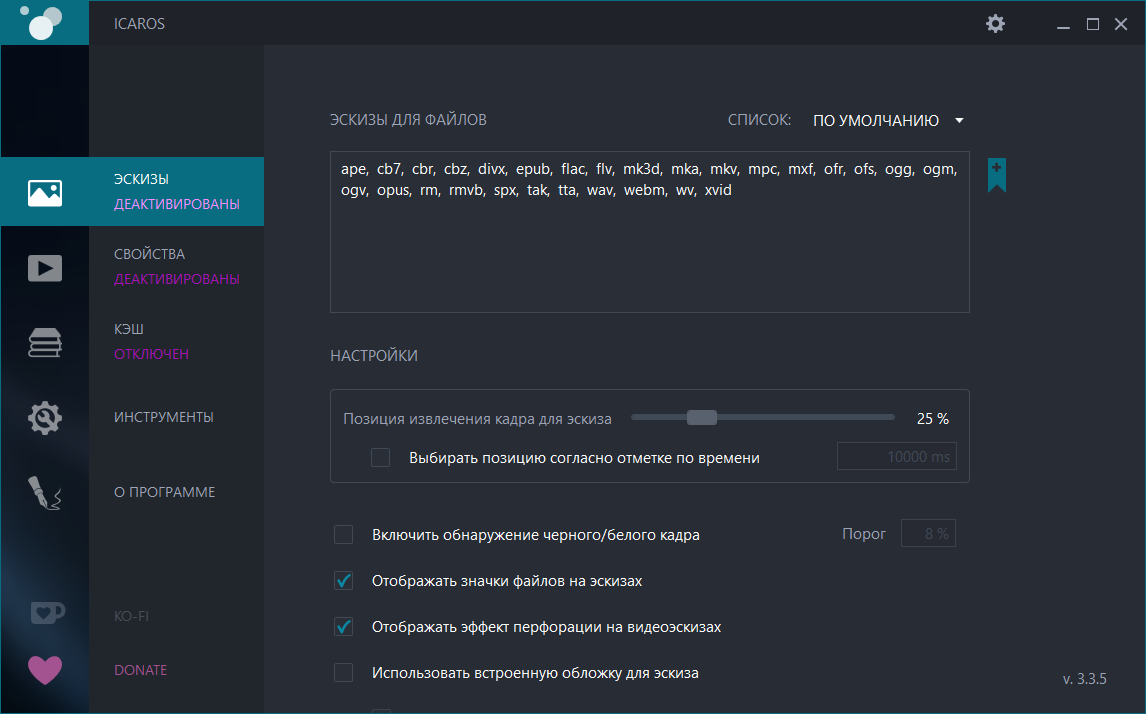The image size is (1146, 714).
Task: Click the bookmark plus preset icon
Action: click(996, 174)
